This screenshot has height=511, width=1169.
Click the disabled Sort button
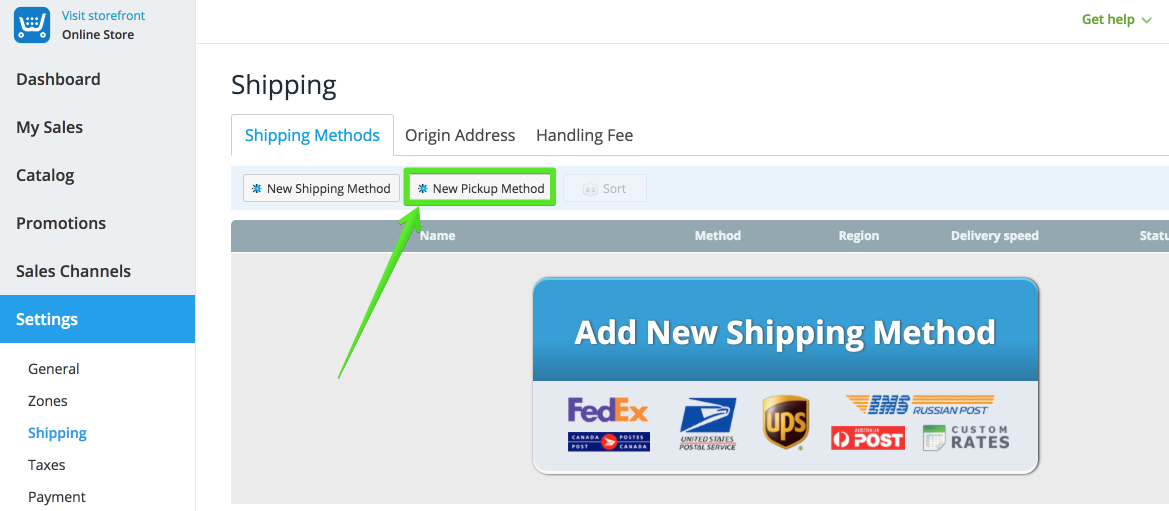(605, 189)
